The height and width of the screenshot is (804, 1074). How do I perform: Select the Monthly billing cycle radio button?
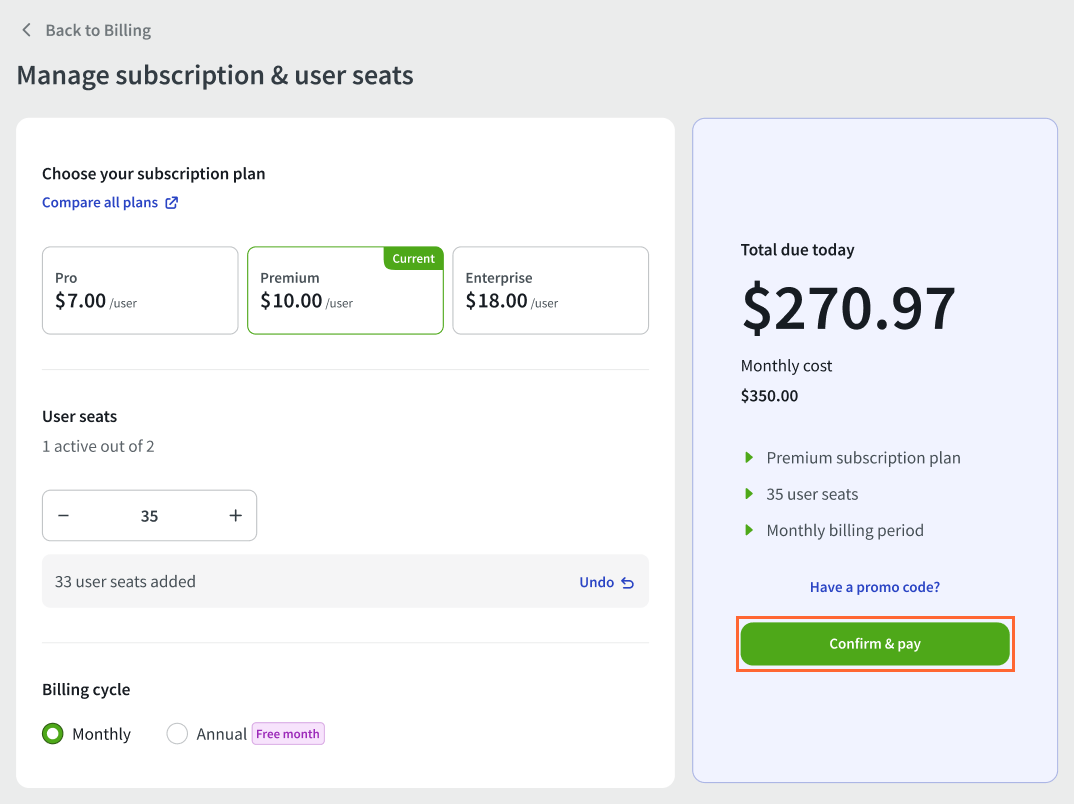tap(52, 733)
